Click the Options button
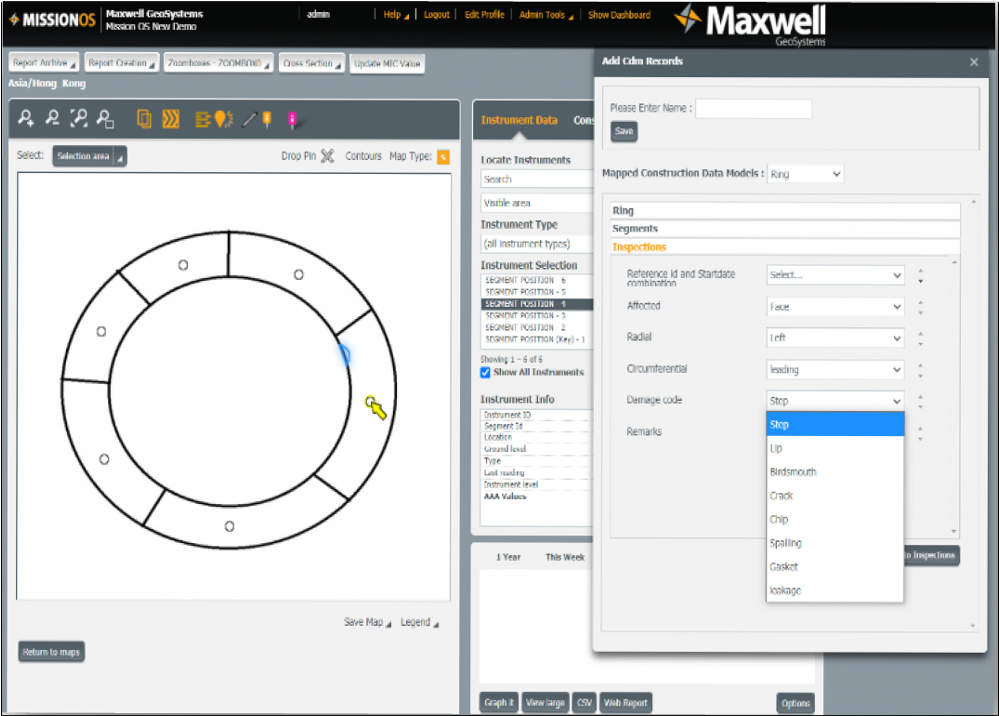The height and width of the screenshot is (716, 999). coord(796,703)
